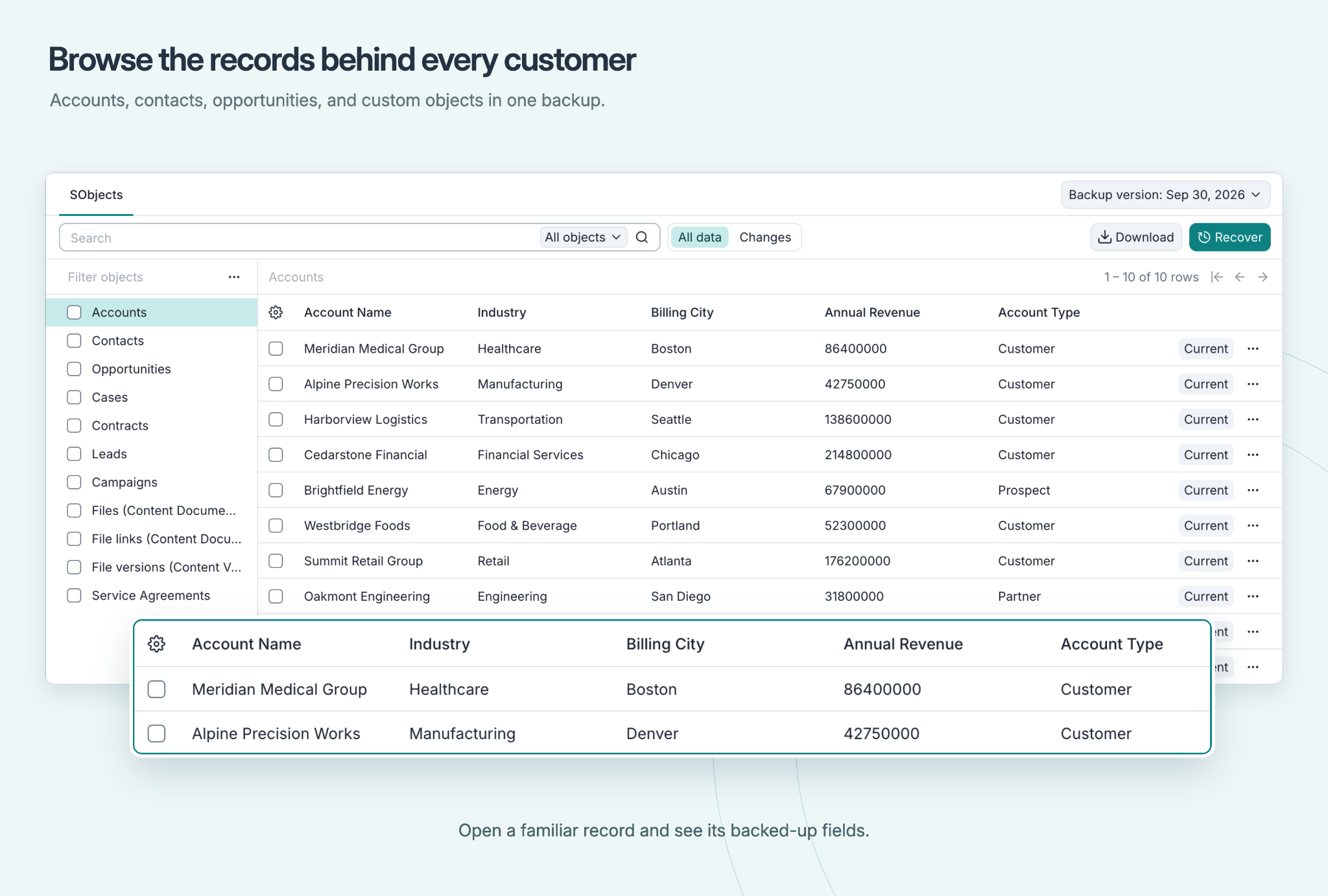Open the Backup version dropdown
The image size is (1328, 896).
pyautogui.click(x=1165, y=195)
